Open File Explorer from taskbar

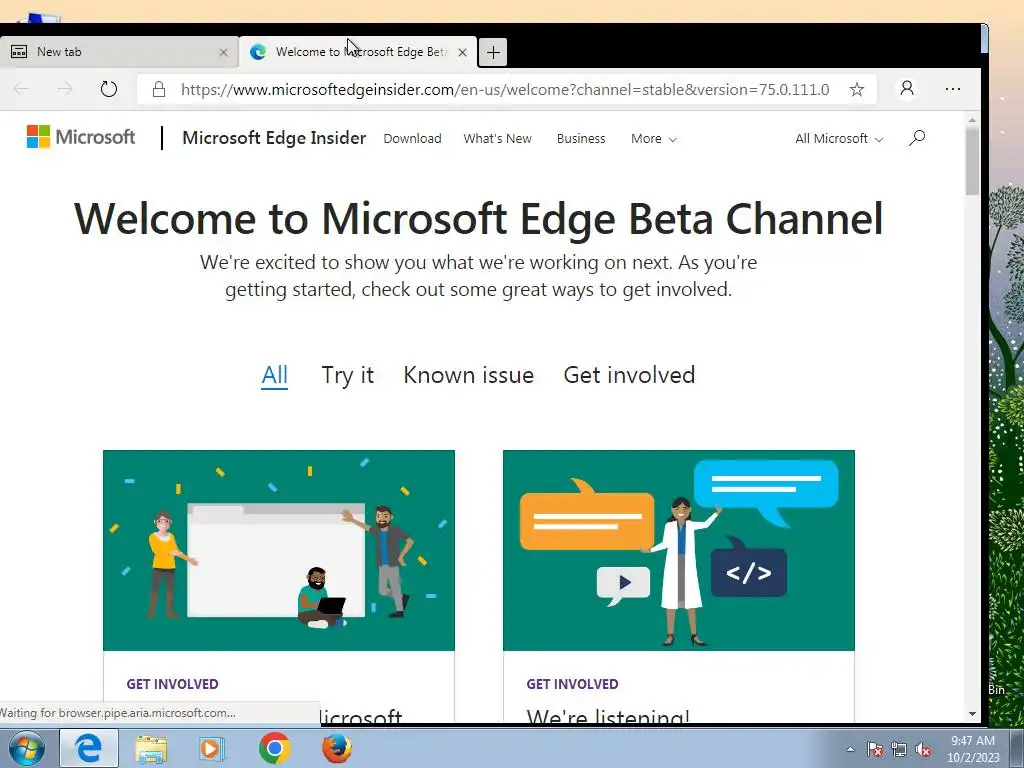(151, 748)
